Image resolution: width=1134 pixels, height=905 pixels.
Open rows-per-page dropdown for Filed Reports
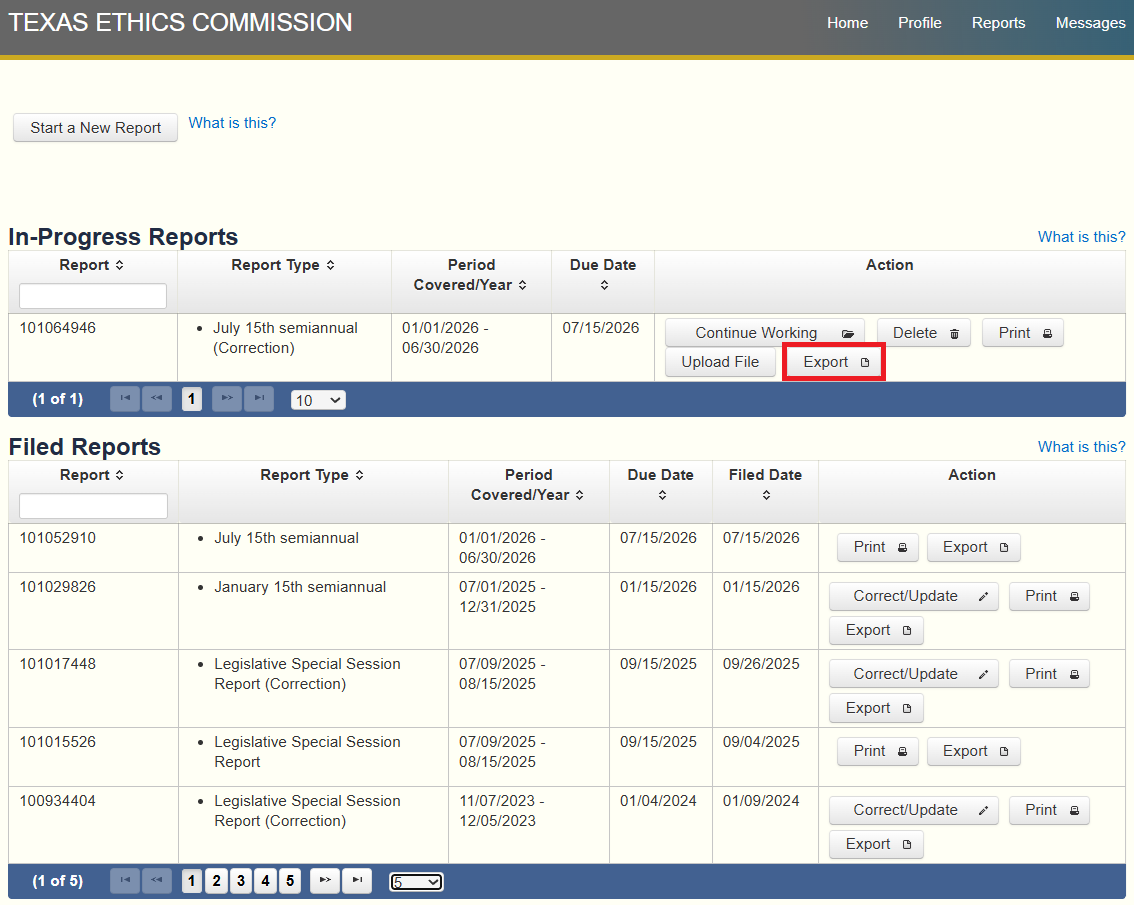pyautogui.click(x=417, y=882)
